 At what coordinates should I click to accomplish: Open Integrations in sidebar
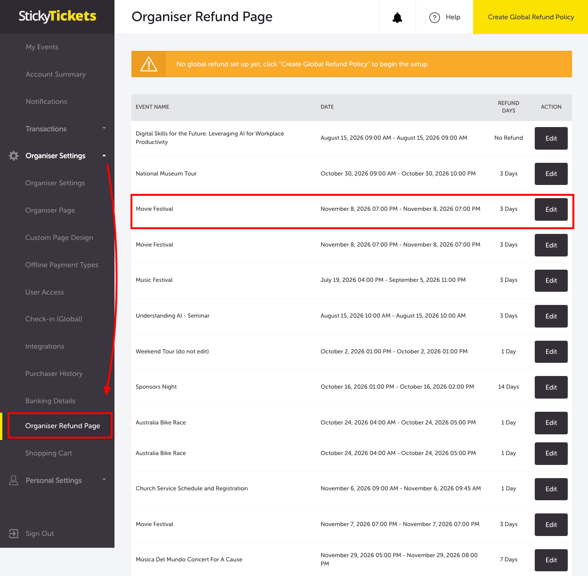44,346
